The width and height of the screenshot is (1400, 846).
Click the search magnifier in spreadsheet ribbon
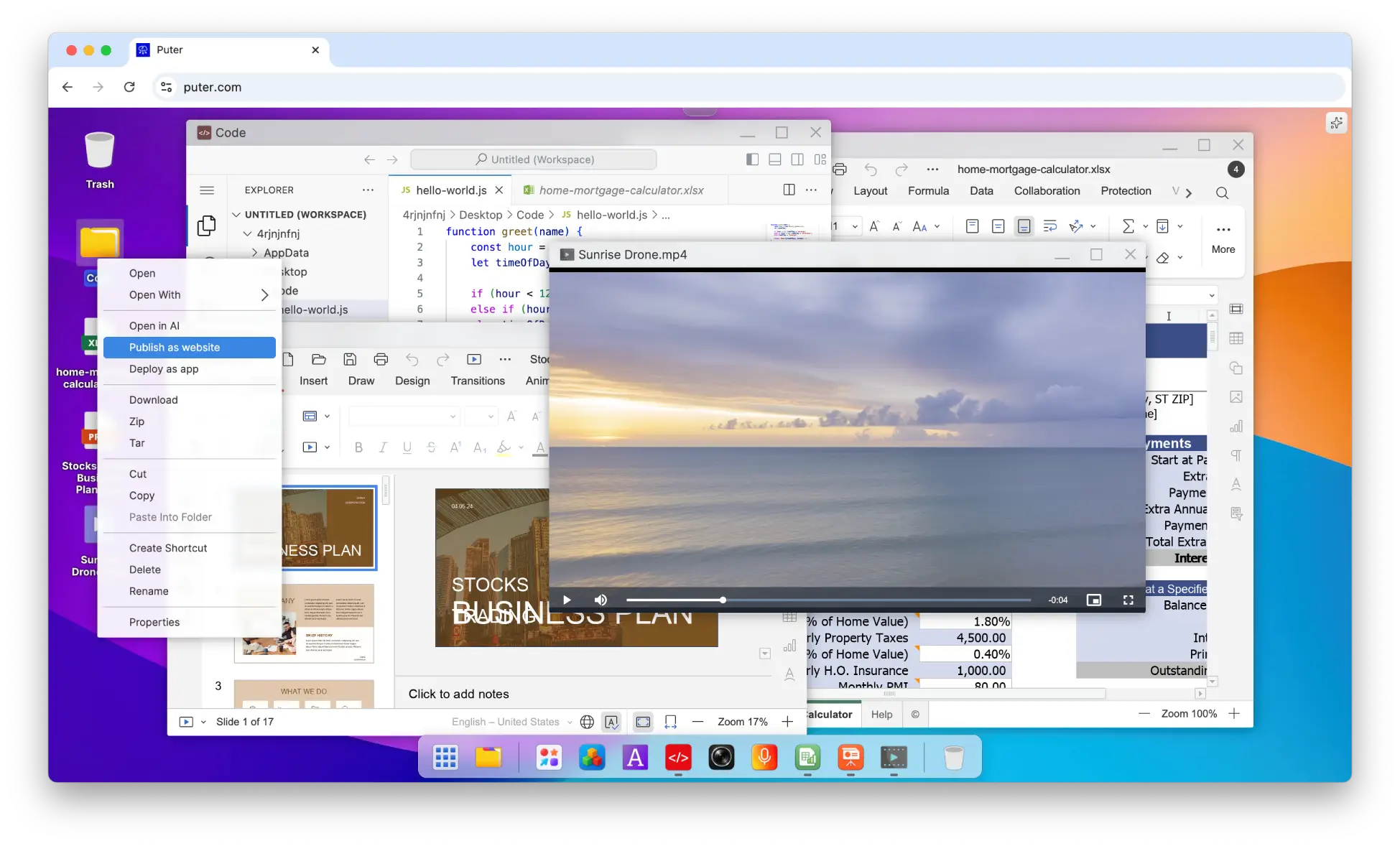[1222, 192]
